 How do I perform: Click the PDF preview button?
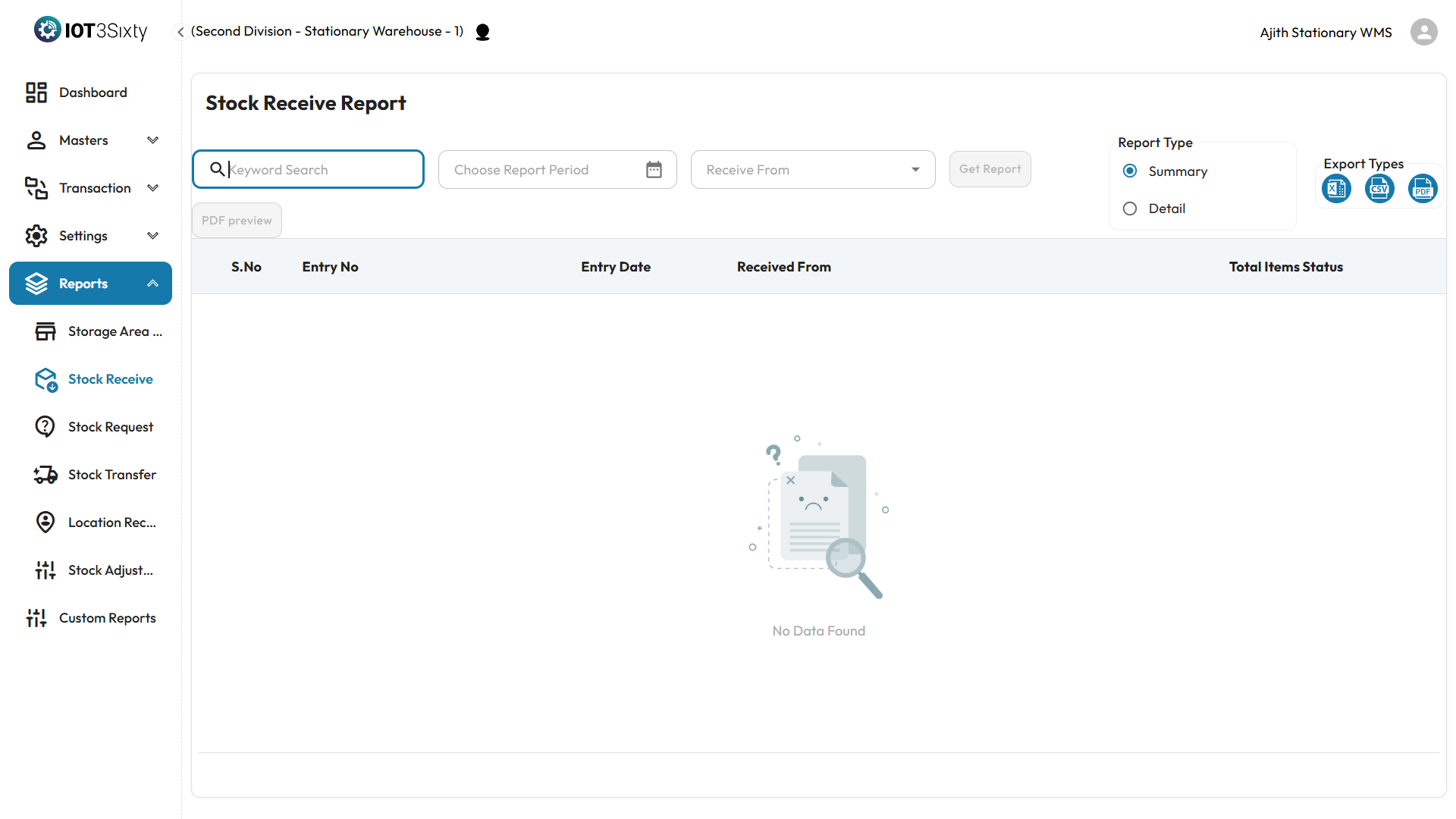click(237, 221)
